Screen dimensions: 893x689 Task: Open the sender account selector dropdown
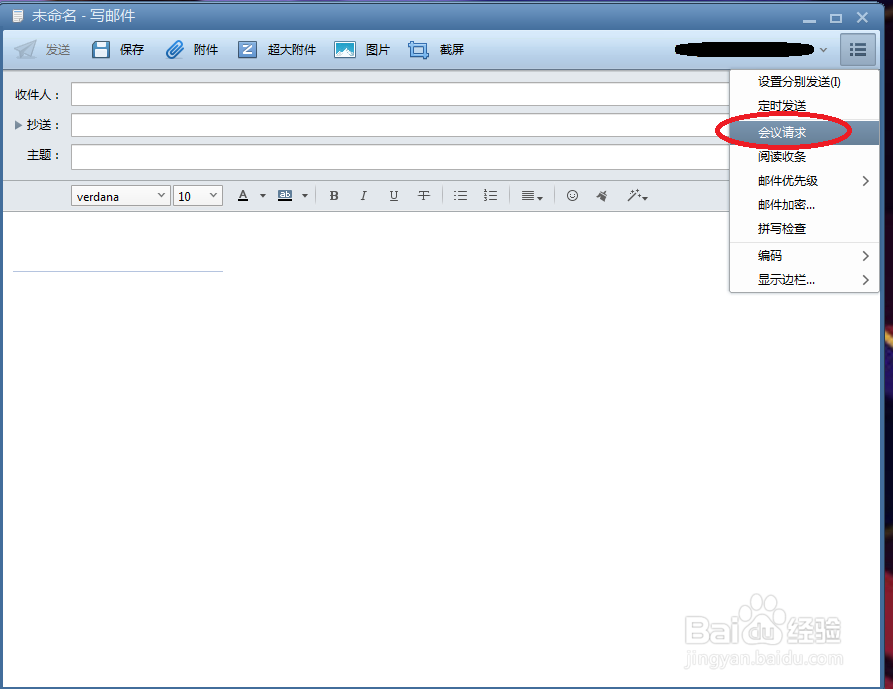click(822, 49)
